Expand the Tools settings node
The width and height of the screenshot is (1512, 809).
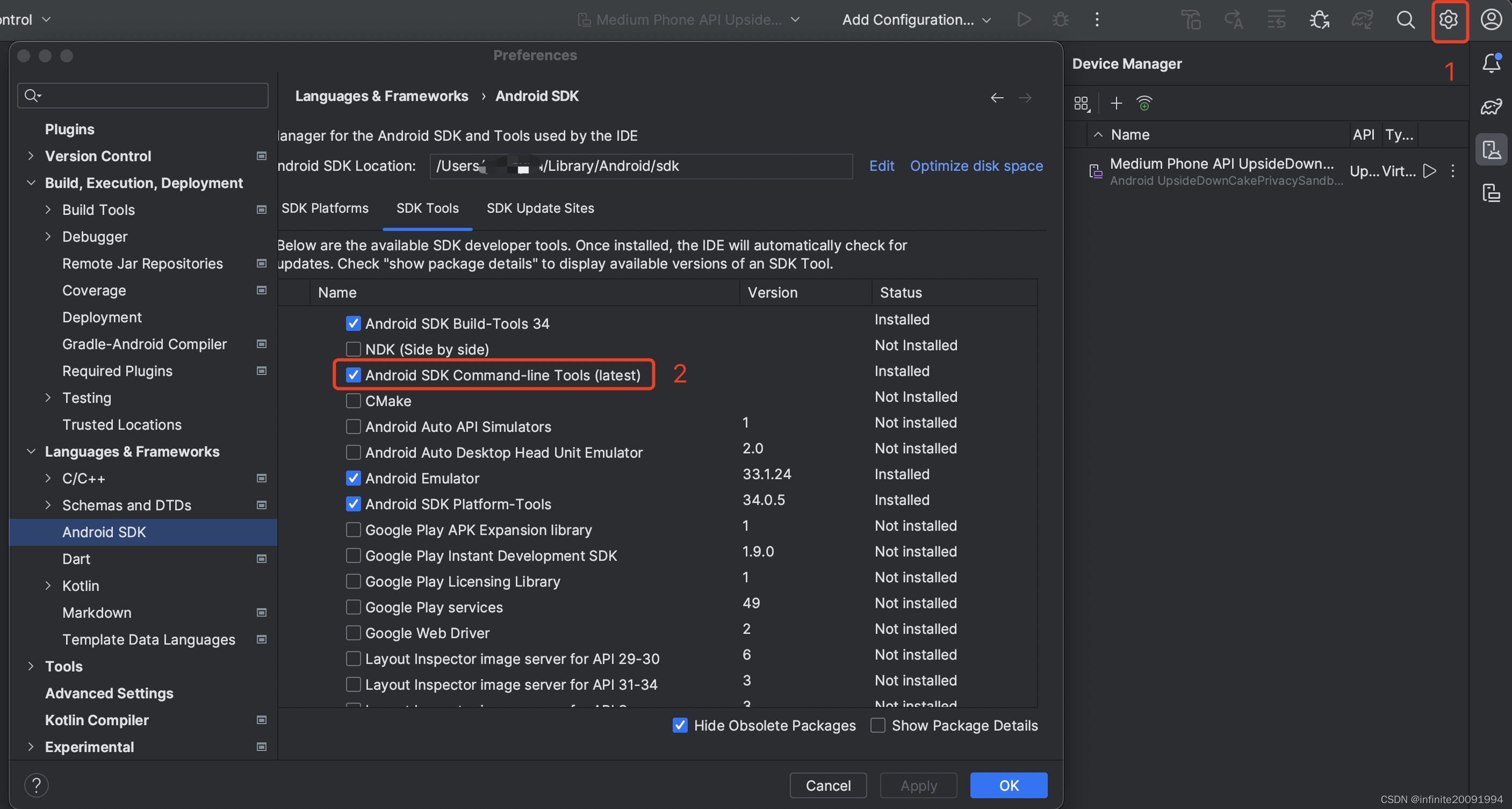(x=31, y=666)
